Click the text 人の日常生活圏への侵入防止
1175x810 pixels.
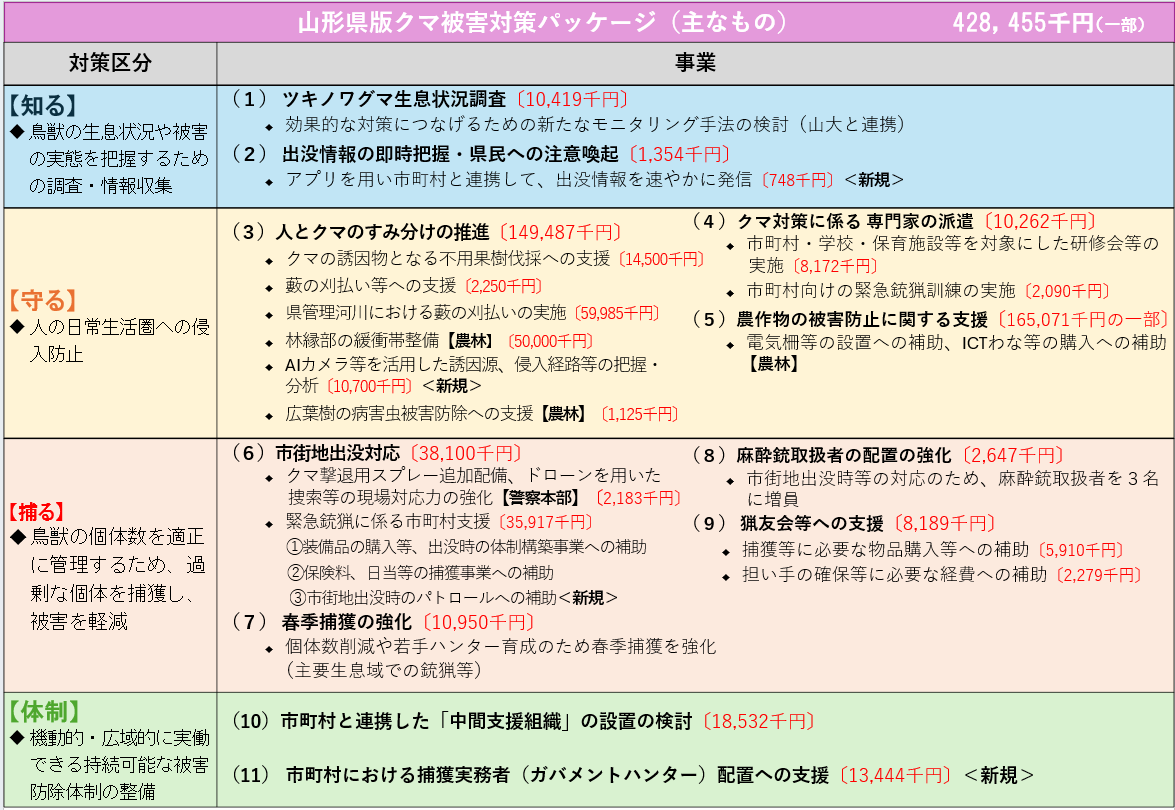120,340
